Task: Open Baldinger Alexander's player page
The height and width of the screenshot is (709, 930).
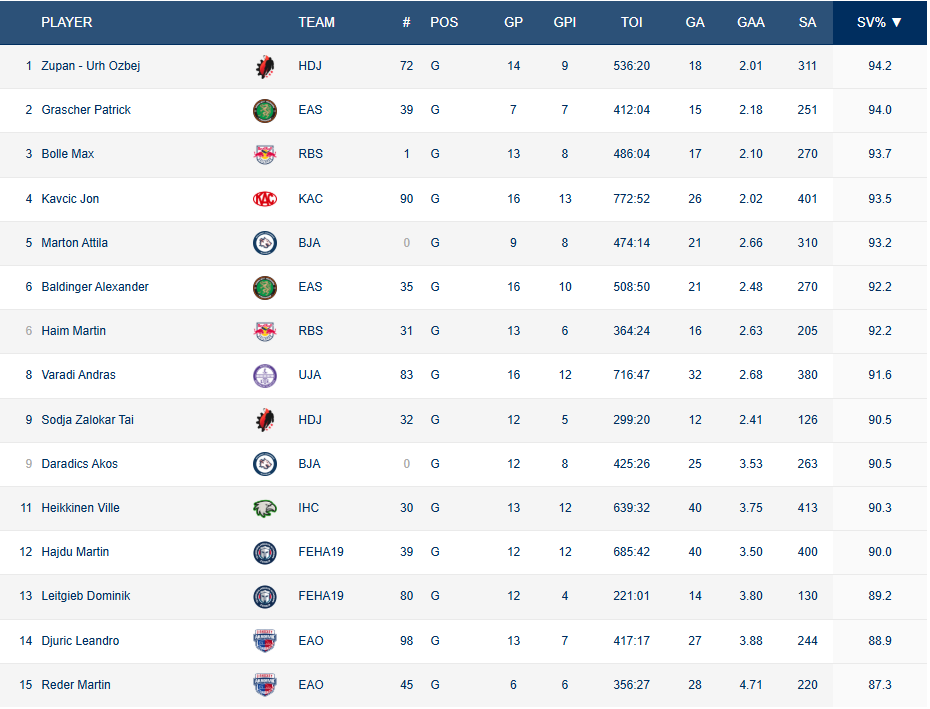Action: (x=95, y=287)
